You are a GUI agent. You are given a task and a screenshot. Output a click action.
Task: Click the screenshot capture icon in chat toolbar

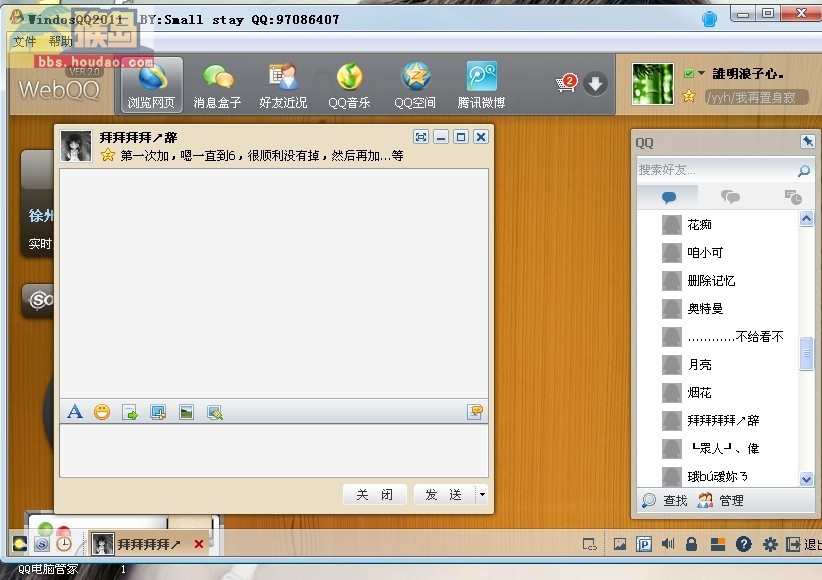(214, 413)
